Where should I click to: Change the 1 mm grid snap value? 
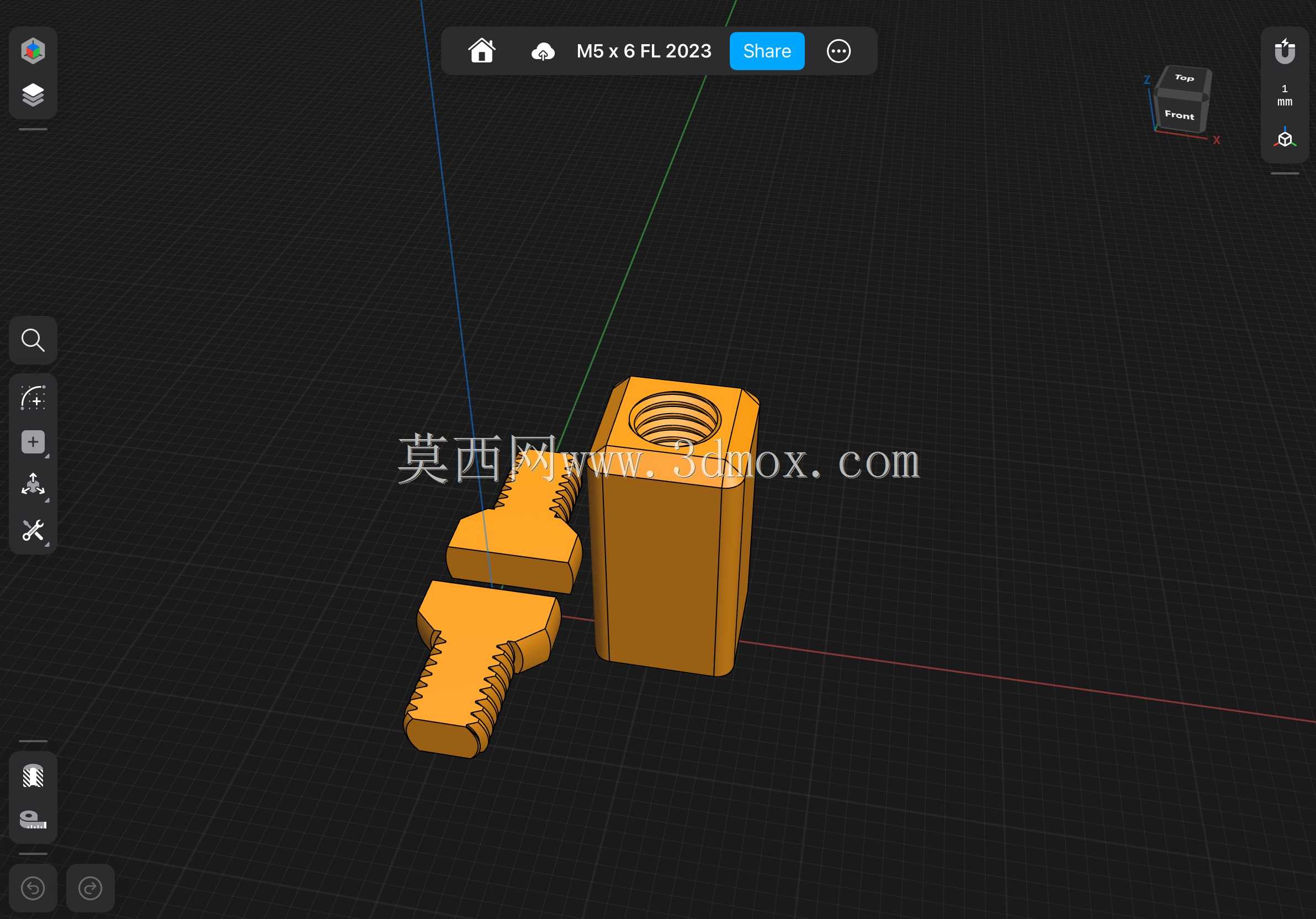(1285, 95)
